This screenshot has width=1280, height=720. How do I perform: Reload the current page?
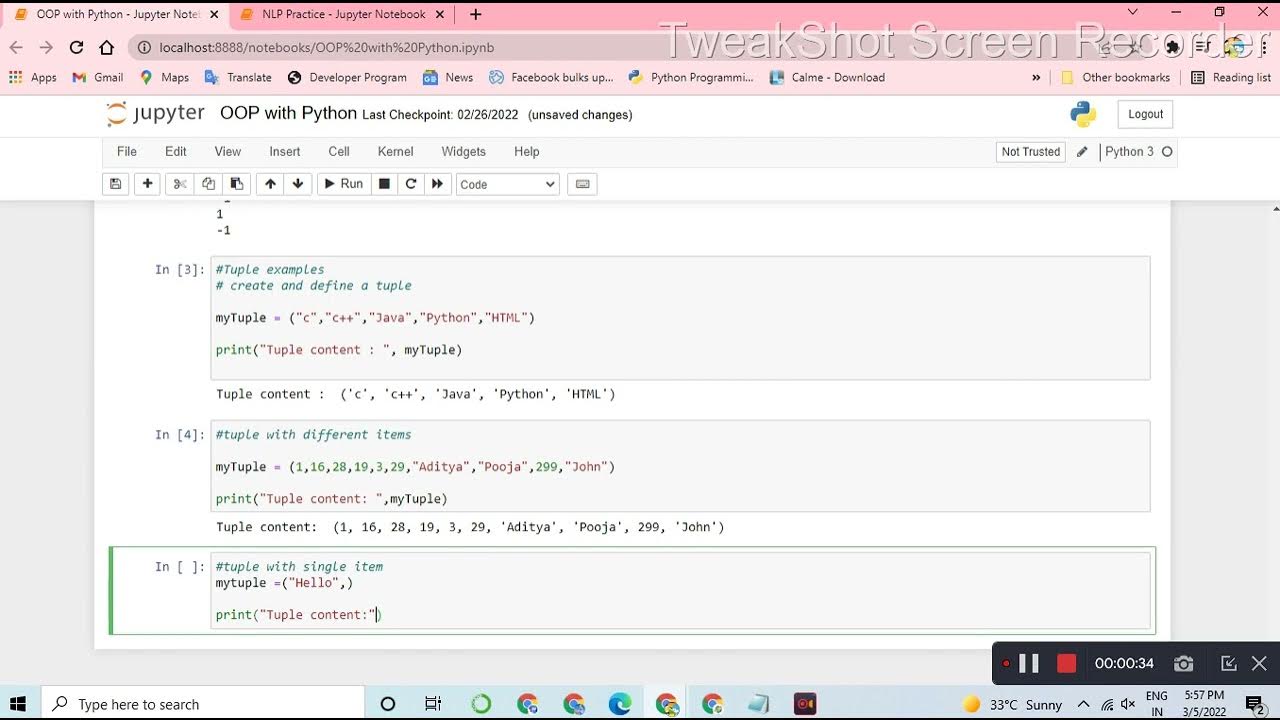pos(76,47)
